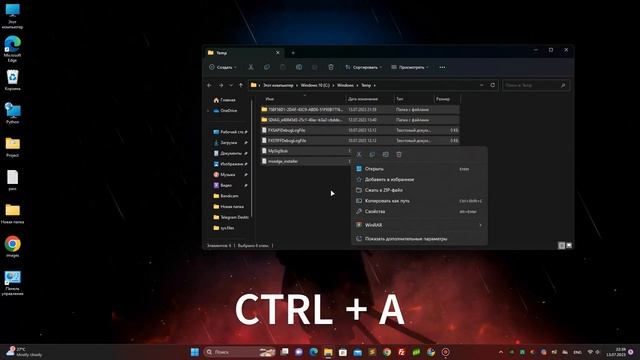Switch to large thumbnails view icon in status bar
This screenshot has height=360, width=640.
point(569,245)
